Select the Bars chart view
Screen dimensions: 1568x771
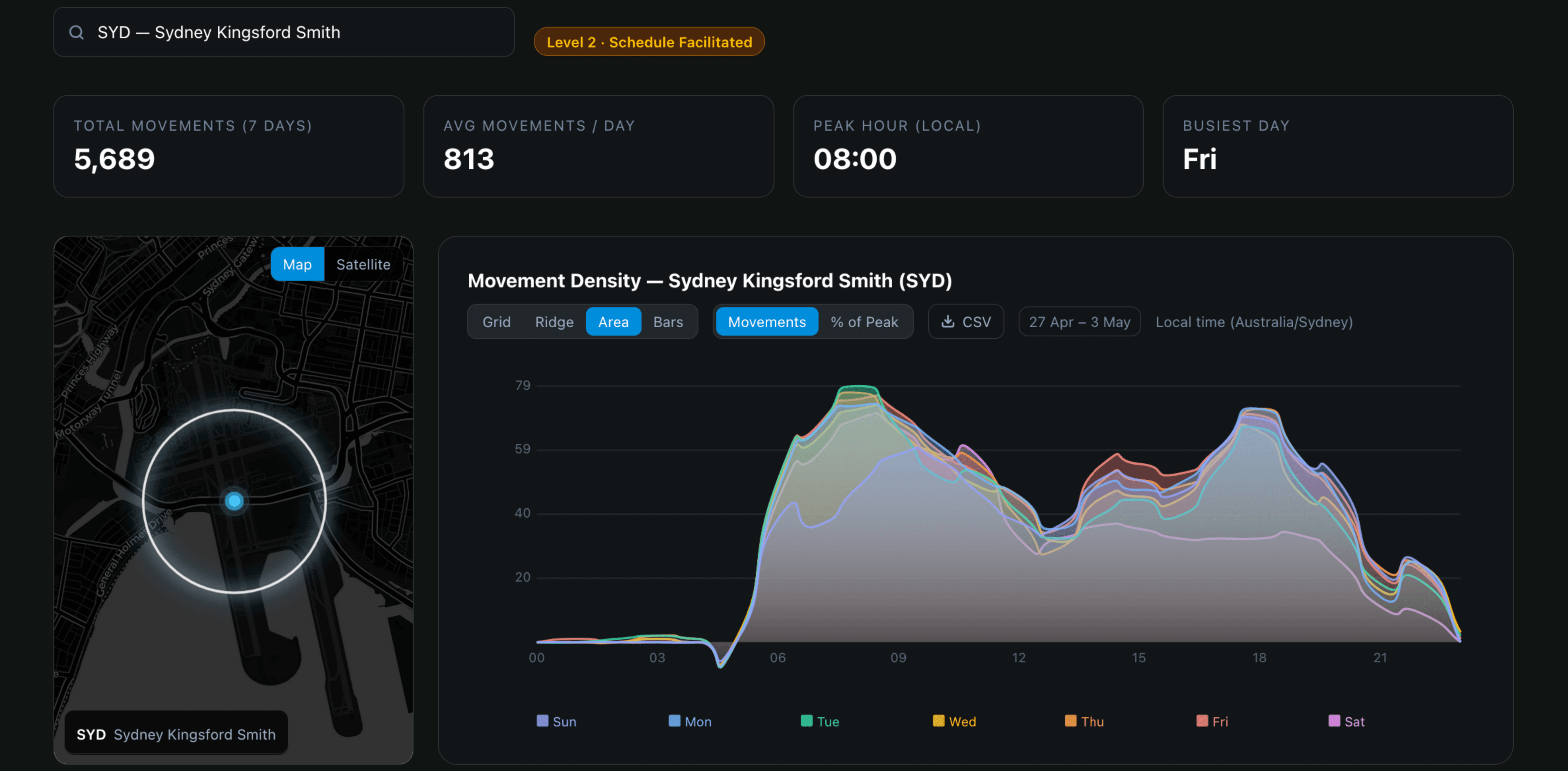(668, 322)
